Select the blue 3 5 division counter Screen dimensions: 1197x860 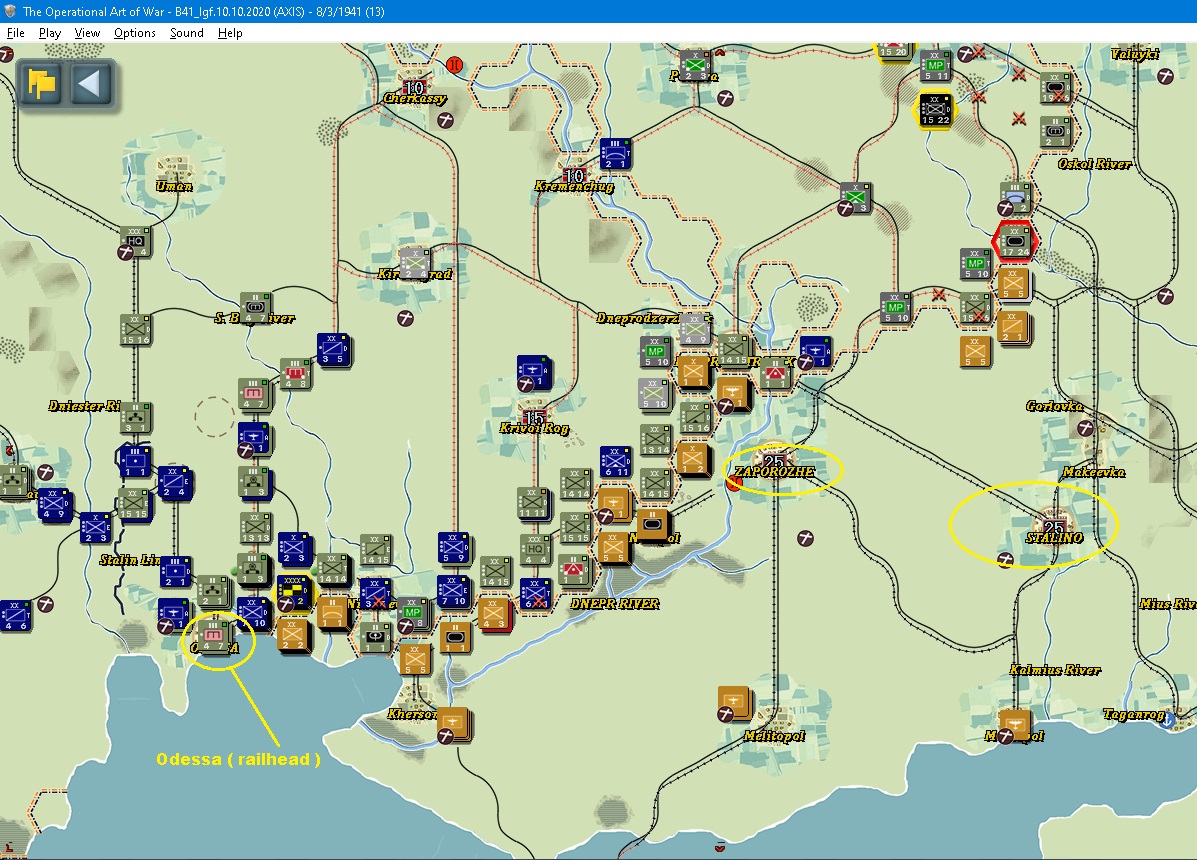pyautogui.click(x=333, y=349)
